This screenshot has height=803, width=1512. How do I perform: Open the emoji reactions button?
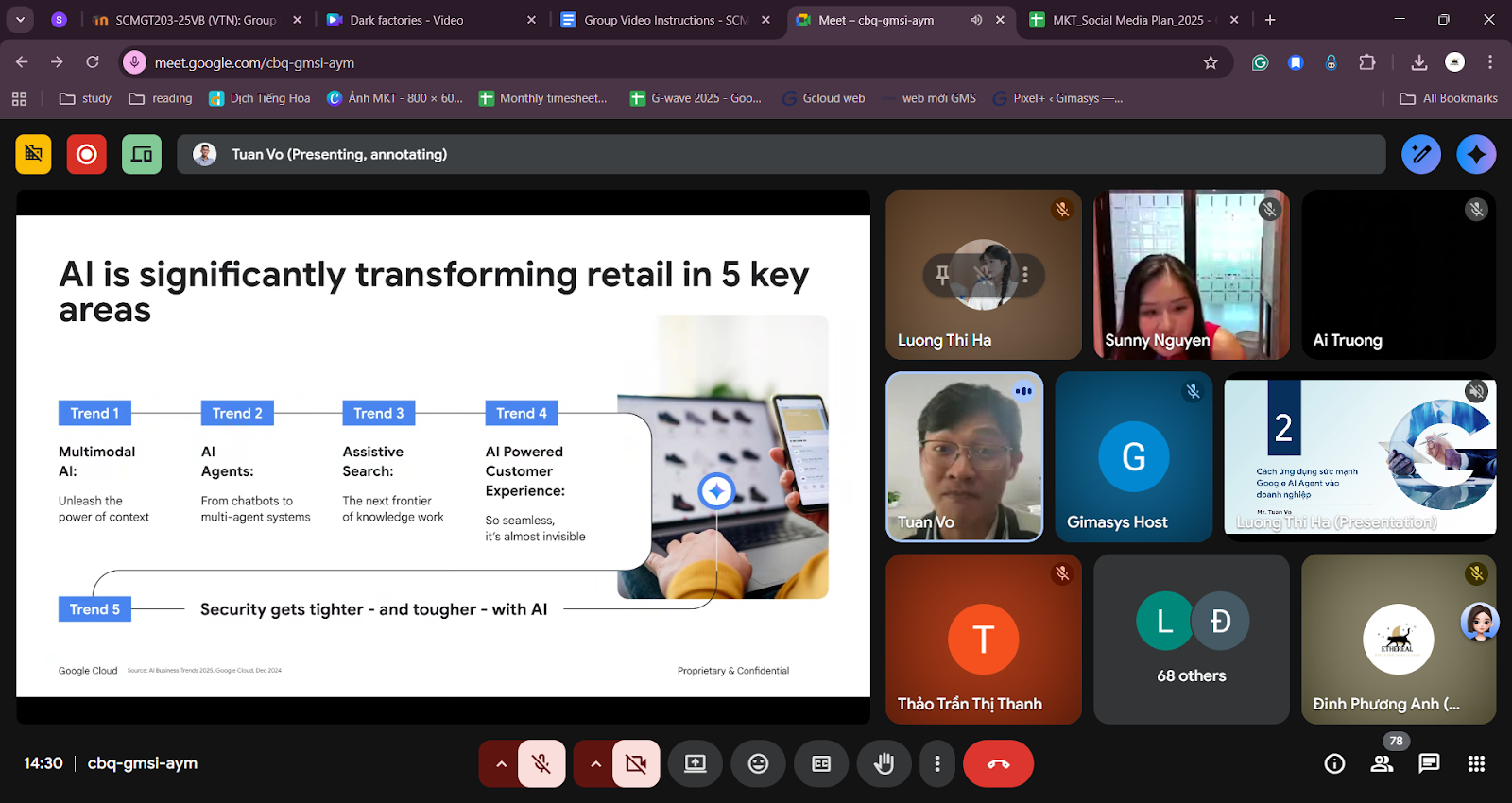click(x=758, y=763)
